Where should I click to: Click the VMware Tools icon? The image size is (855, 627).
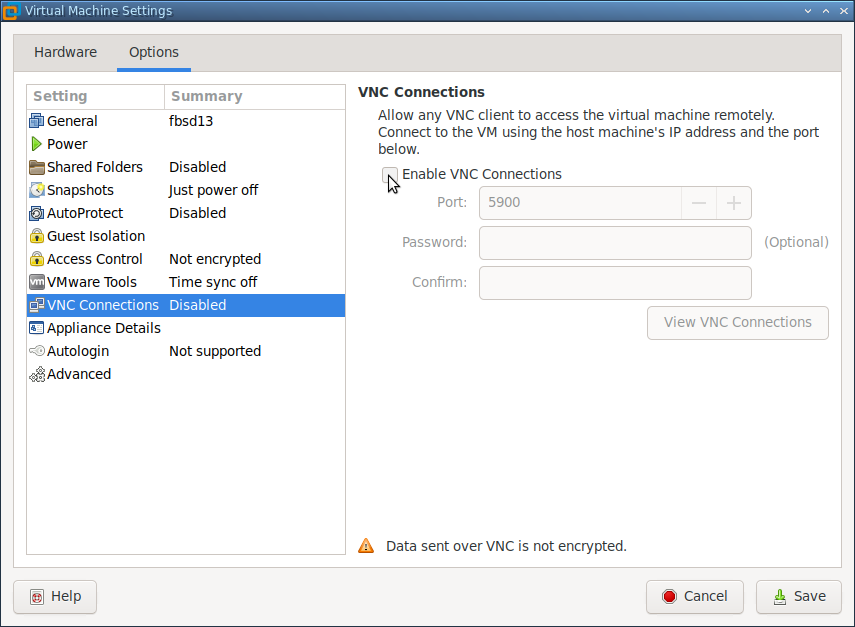pos(37,282)
